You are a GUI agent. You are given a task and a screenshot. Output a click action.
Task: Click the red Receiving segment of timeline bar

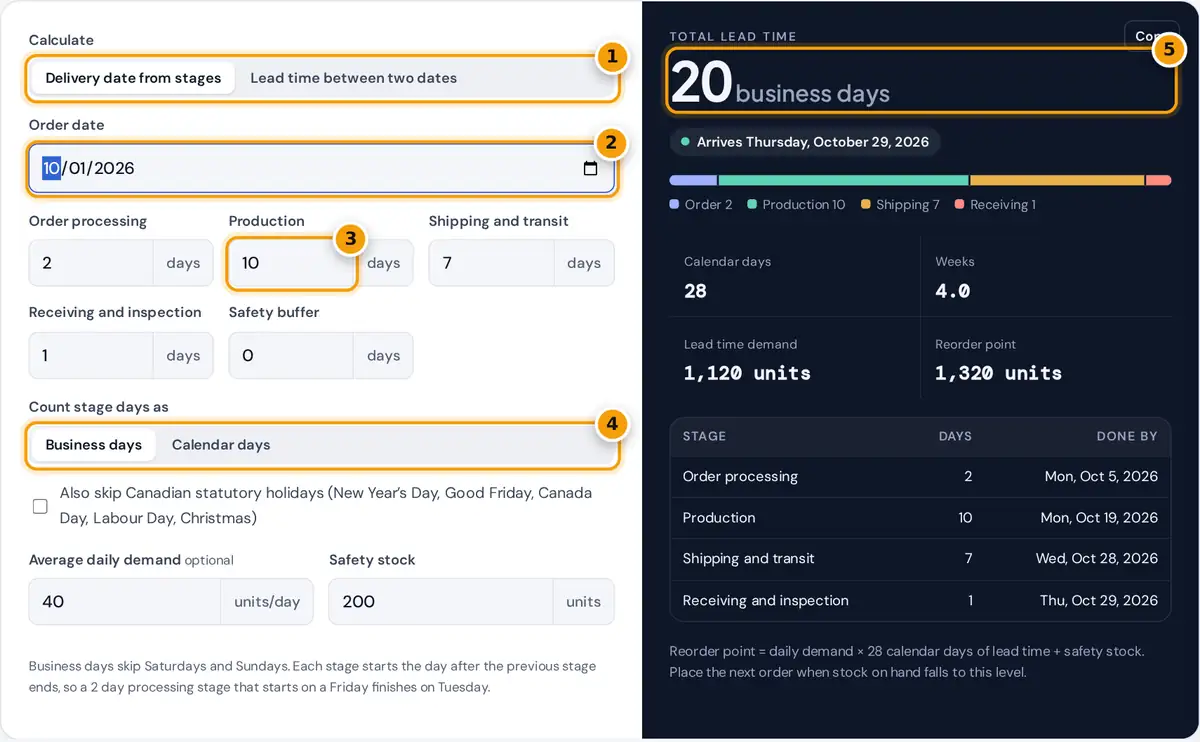[x=1158, y=180]
